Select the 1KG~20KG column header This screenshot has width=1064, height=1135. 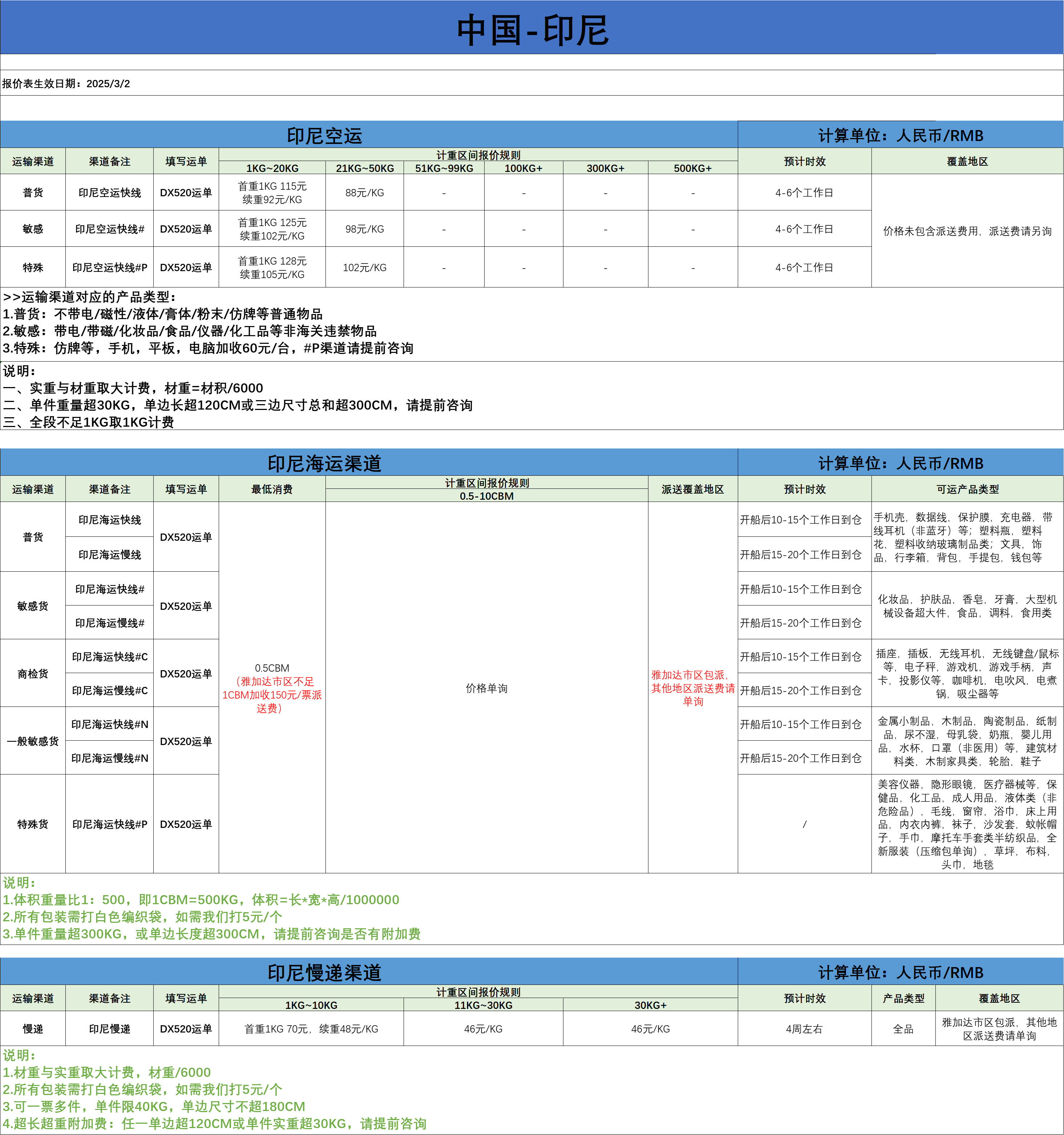[272, 168]
